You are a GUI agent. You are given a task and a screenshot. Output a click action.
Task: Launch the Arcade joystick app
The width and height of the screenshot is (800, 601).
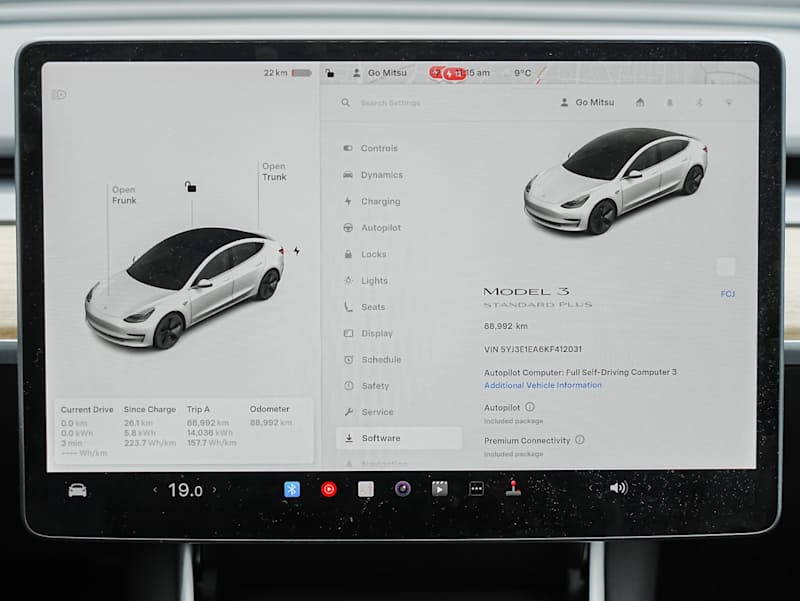pos(513,488)
